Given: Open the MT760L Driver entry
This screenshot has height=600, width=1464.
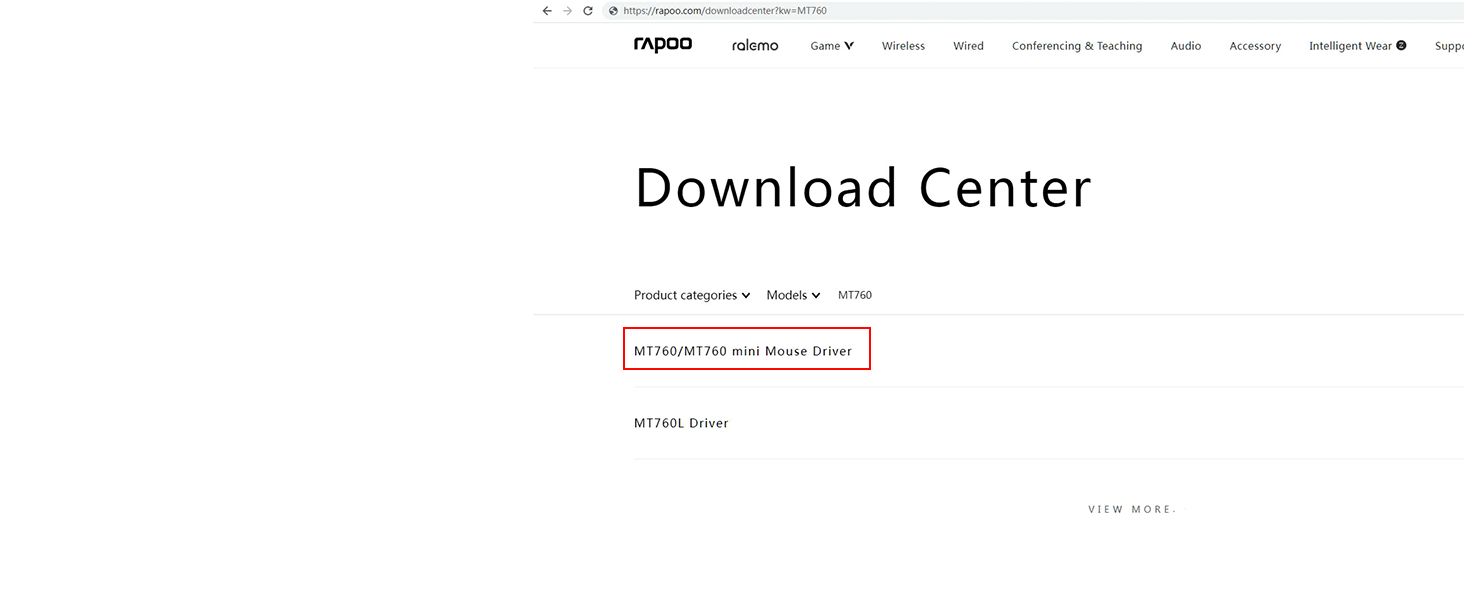Looking at the screenshot, I should click(x=681, y=423).
